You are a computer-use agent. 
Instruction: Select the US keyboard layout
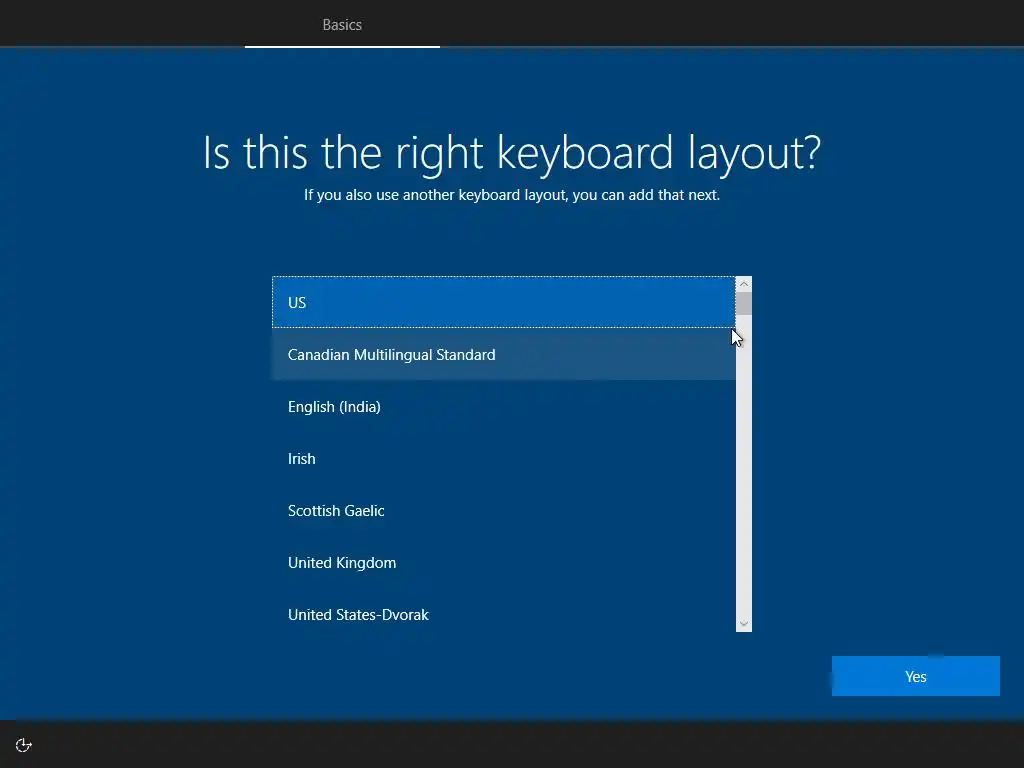(x=504, y=302)
